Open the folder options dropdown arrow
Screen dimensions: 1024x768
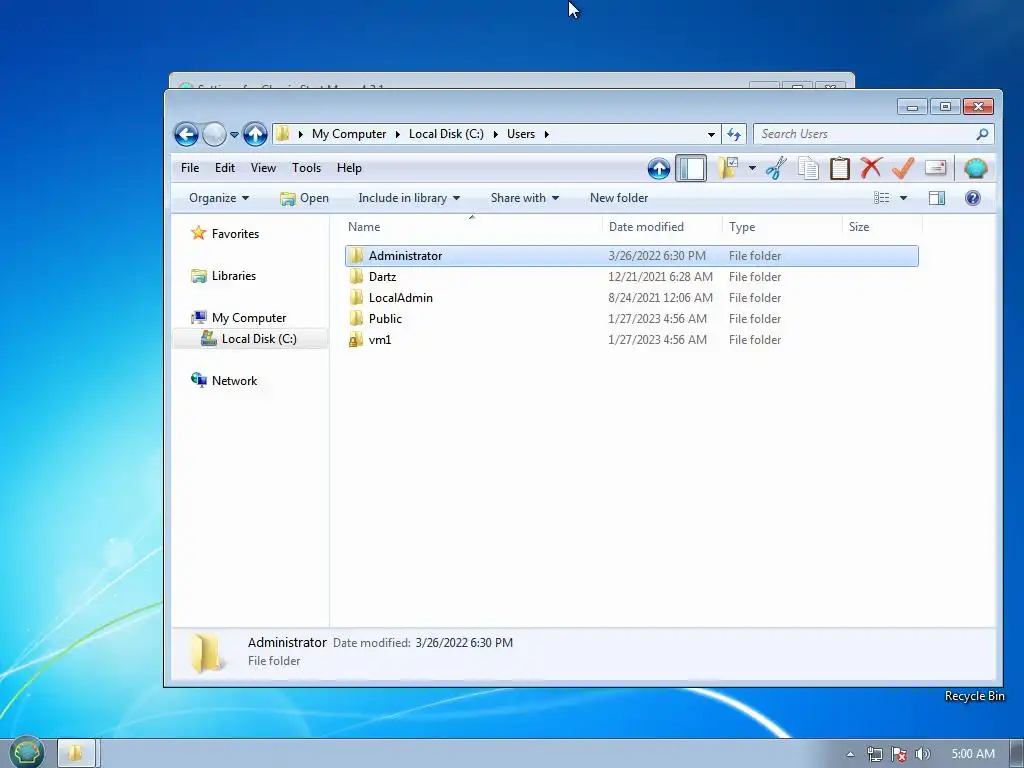752,168
